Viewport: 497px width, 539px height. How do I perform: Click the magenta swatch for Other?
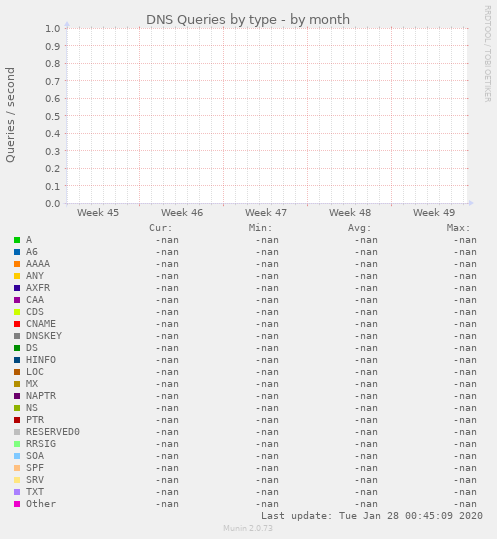click(17, 504)
